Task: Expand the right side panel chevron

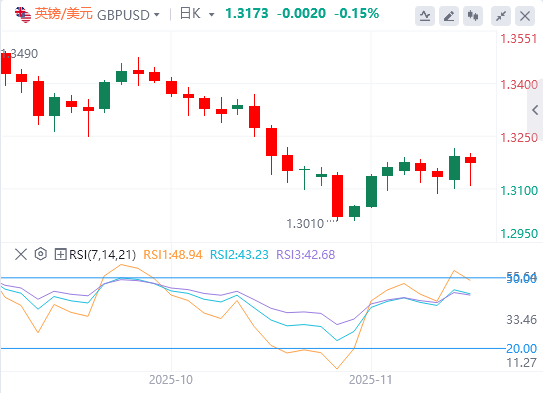Action: coord(535,110)
